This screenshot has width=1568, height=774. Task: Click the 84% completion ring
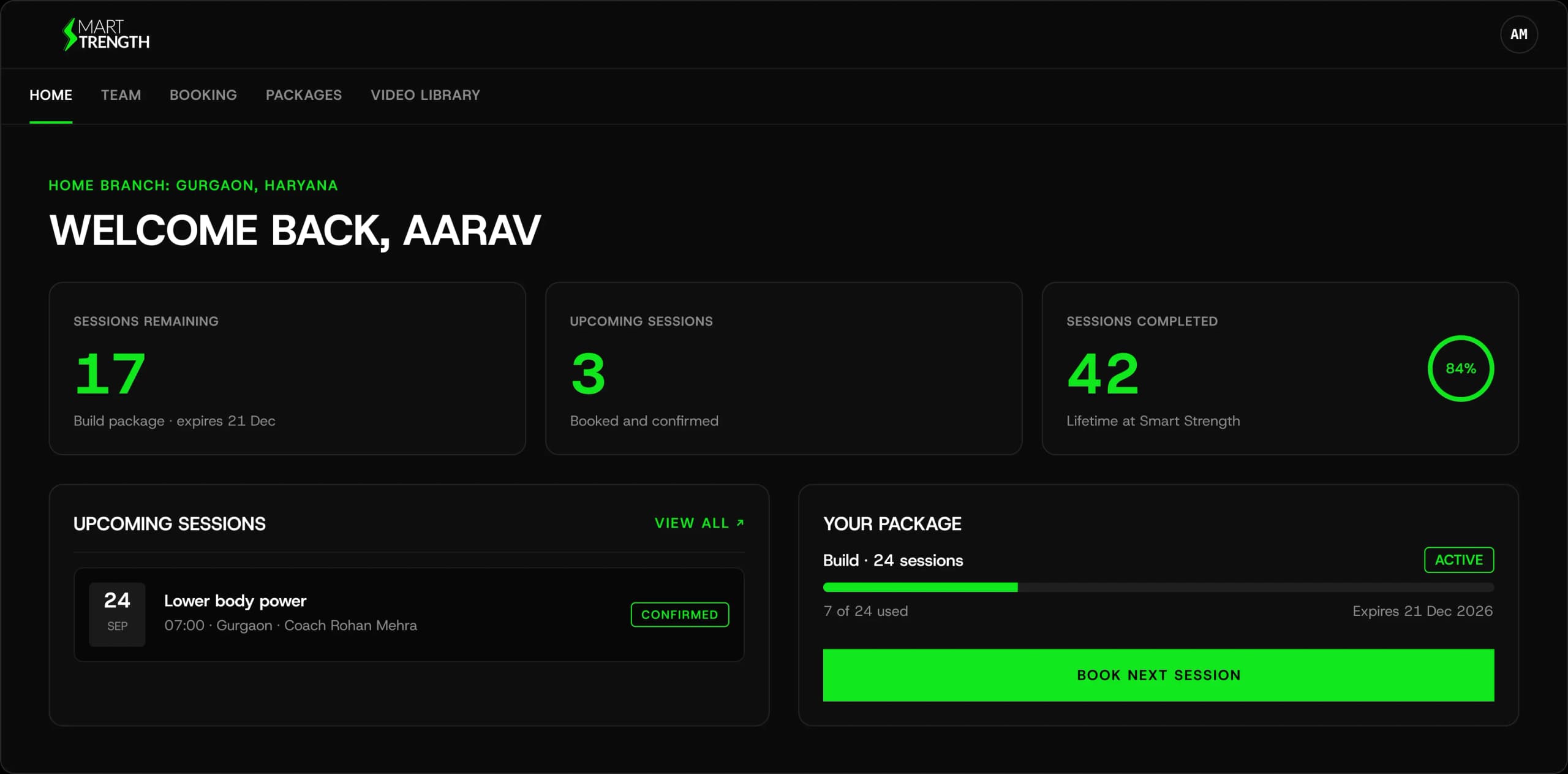(1460, 368)
